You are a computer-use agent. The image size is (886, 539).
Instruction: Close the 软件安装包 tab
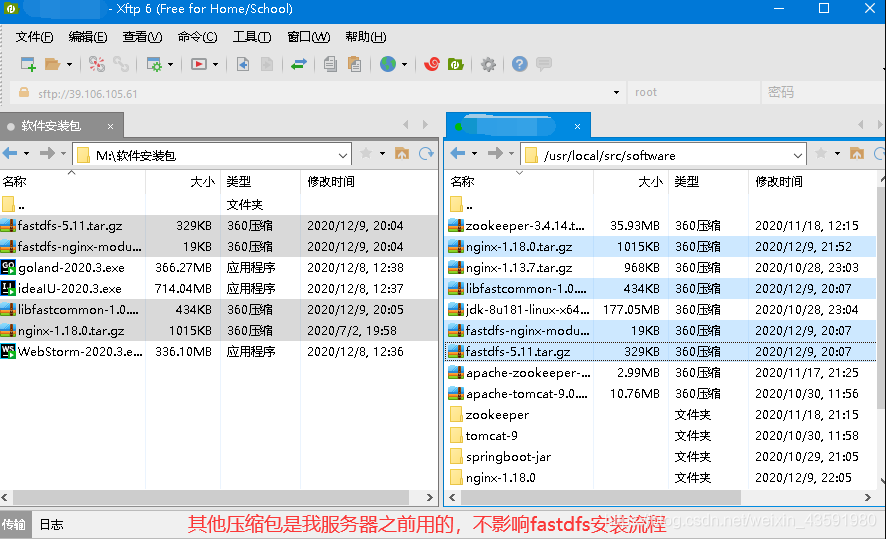[x=111, y=127]
